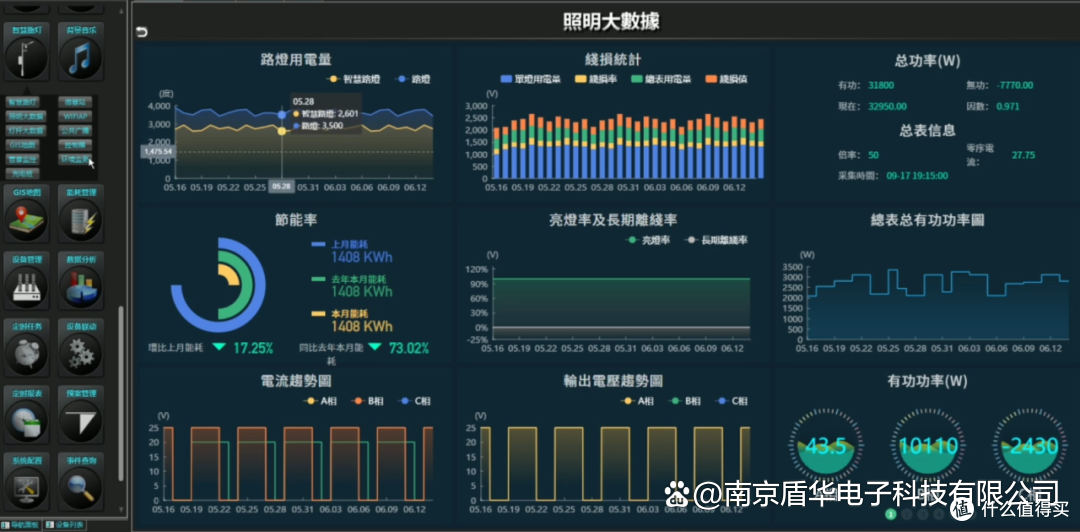Image resolution: width=1080 pixels, height=532 pixels.
Task: Open the 定时报表 clock calendar icon
Action: point(25,421)
